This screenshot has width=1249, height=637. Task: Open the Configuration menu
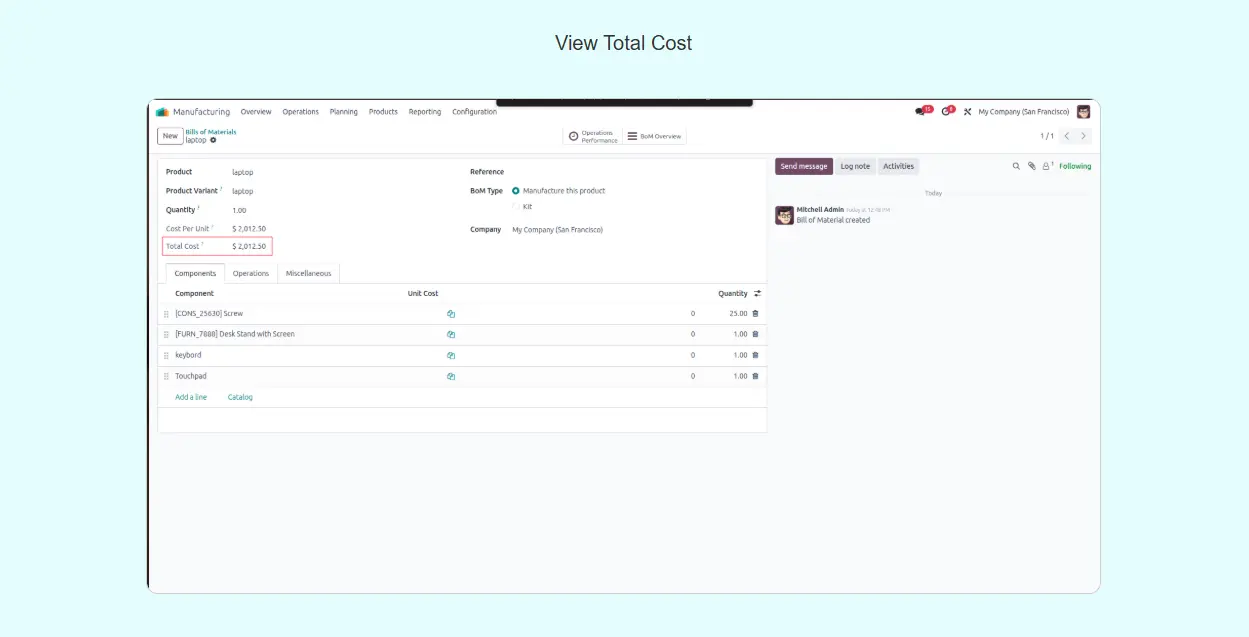[474, 112]
